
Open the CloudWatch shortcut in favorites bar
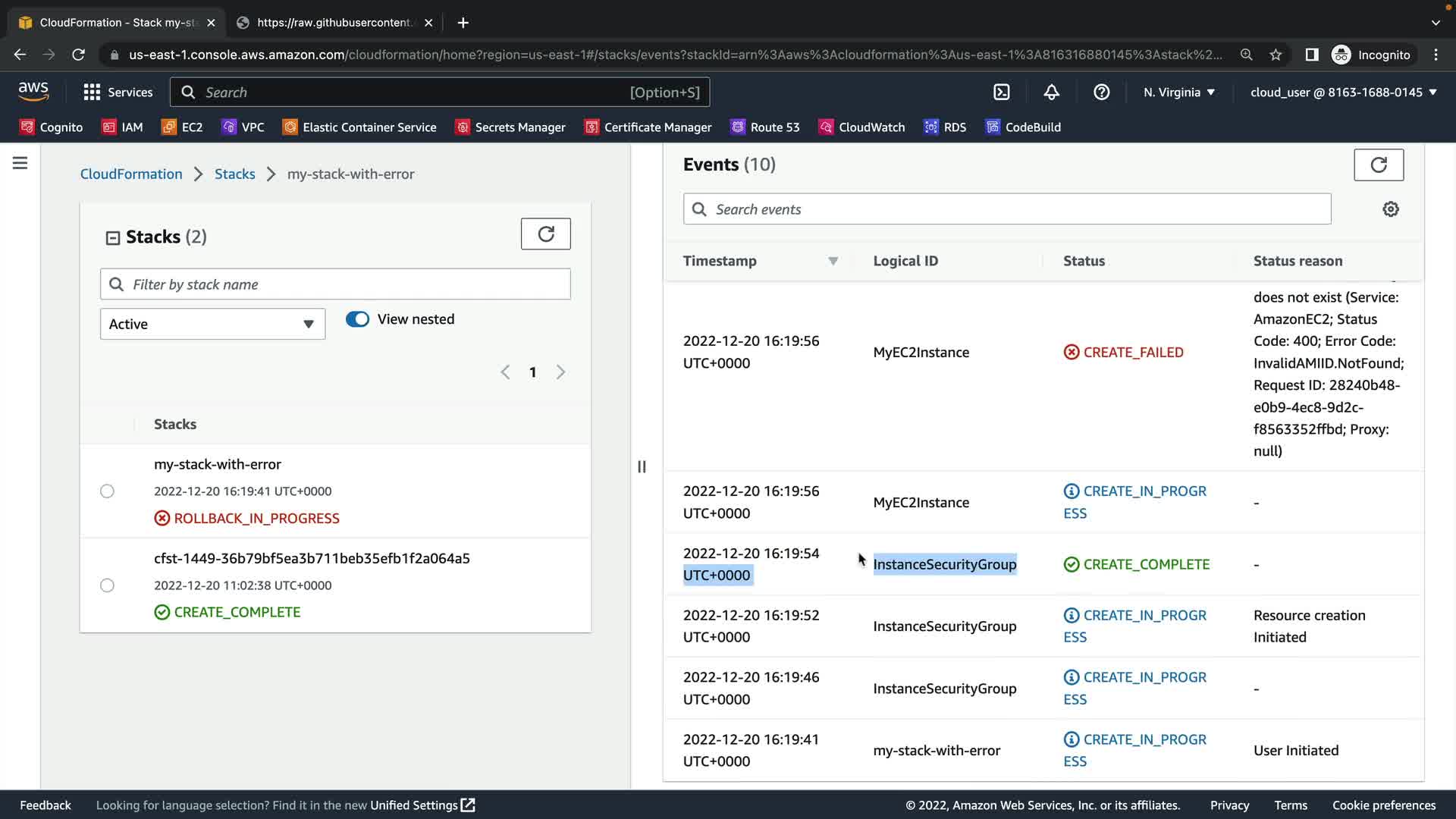coord(862,127)
